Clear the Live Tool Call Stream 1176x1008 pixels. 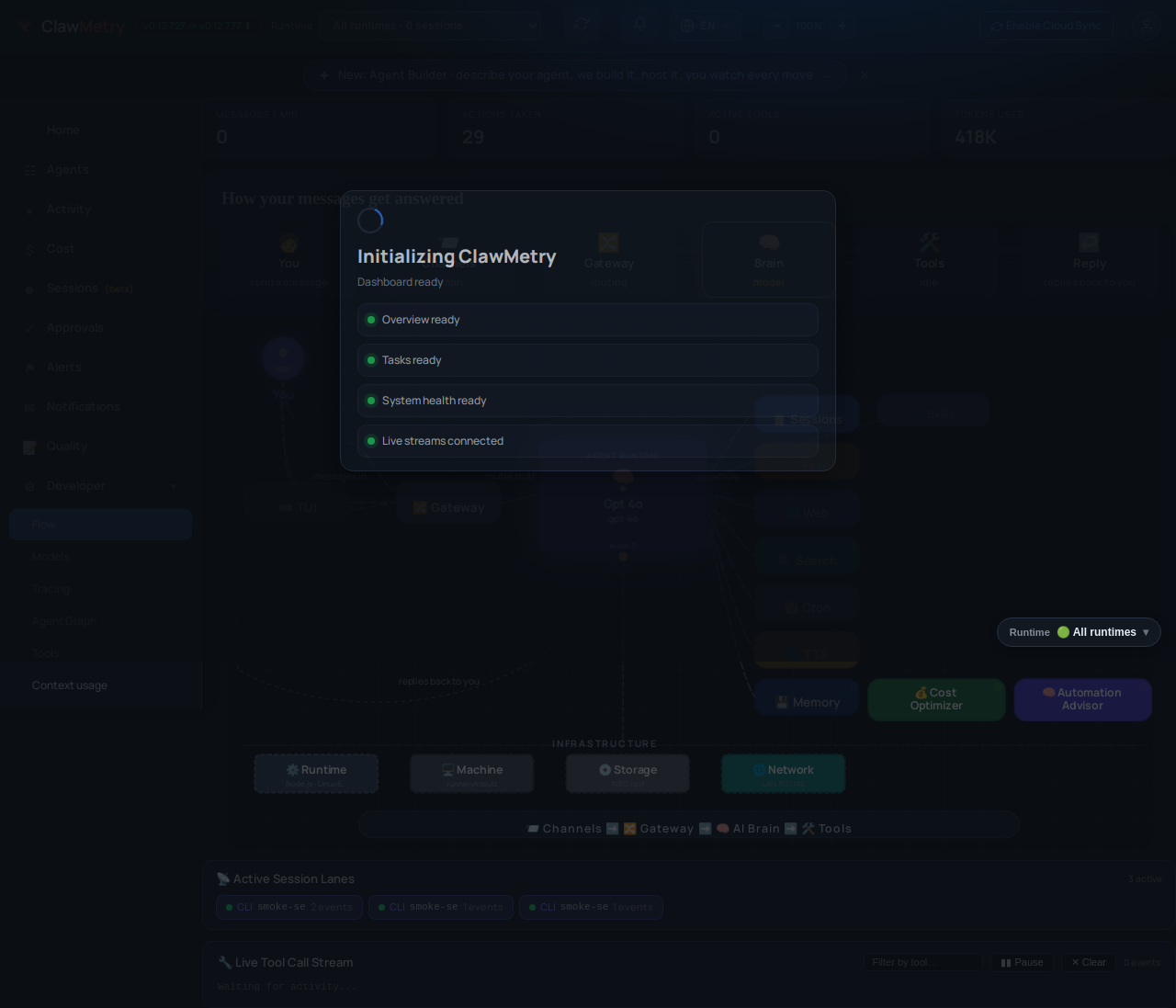click(1089, 962)
